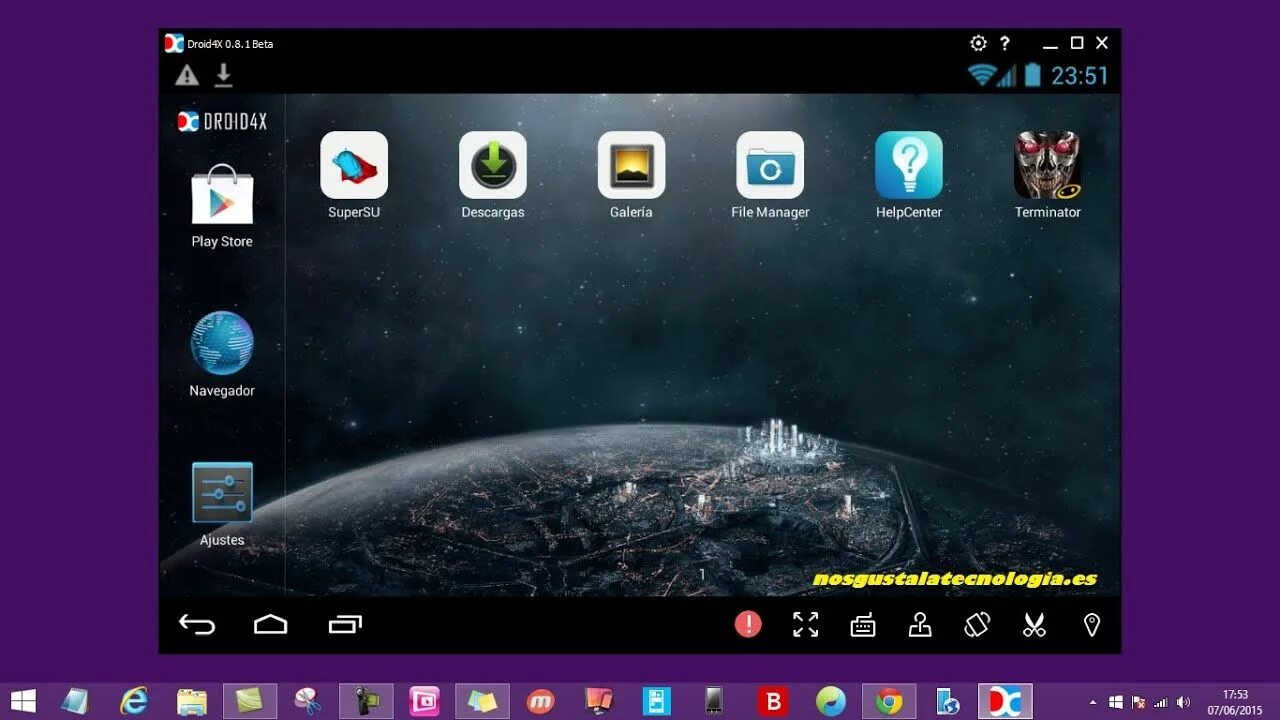Open the keyboard mapping tool
The image size is (1280, 720).
[863, 626]
